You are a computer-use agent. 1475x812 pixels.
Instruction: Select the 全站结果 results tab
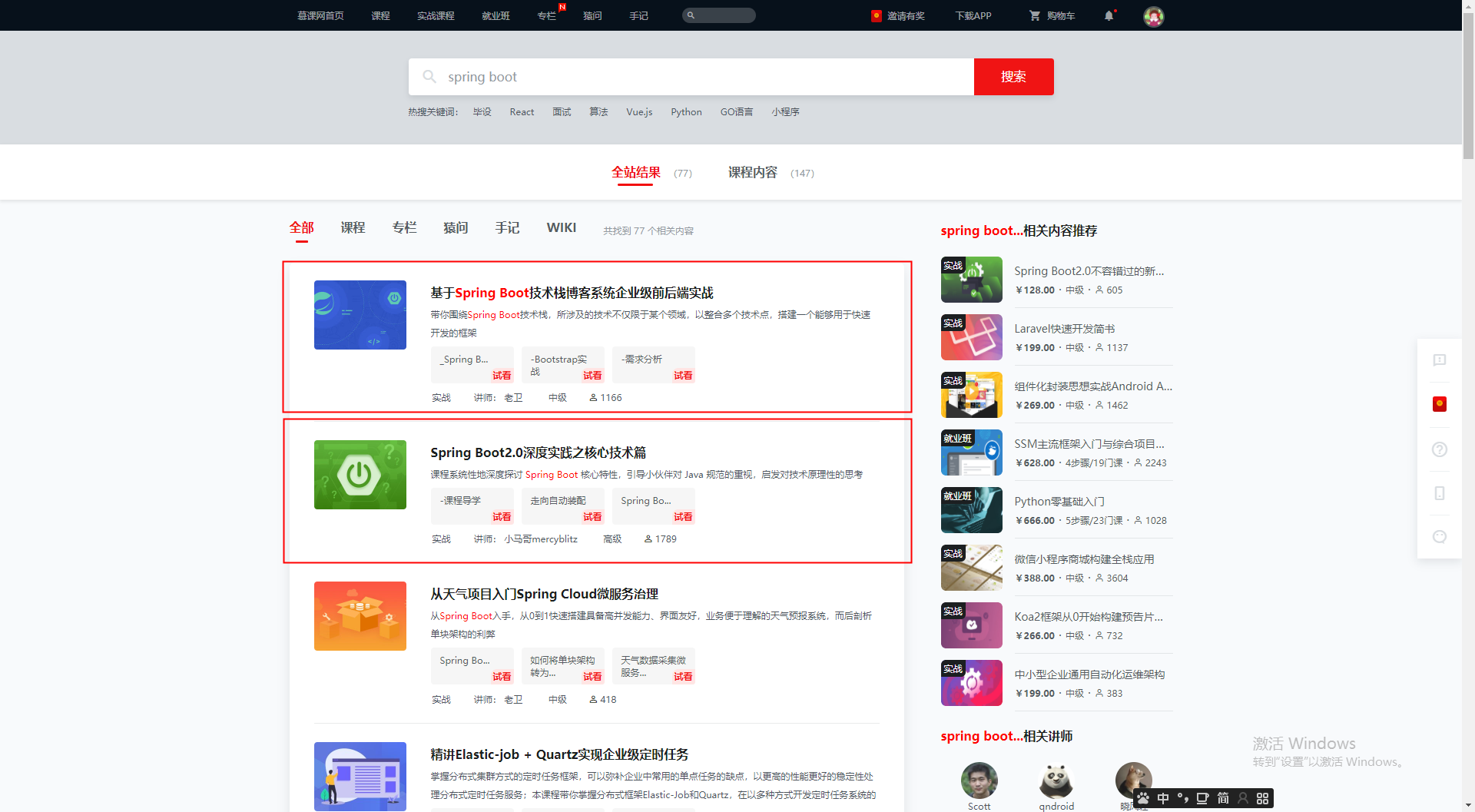[x=636, y=173]
